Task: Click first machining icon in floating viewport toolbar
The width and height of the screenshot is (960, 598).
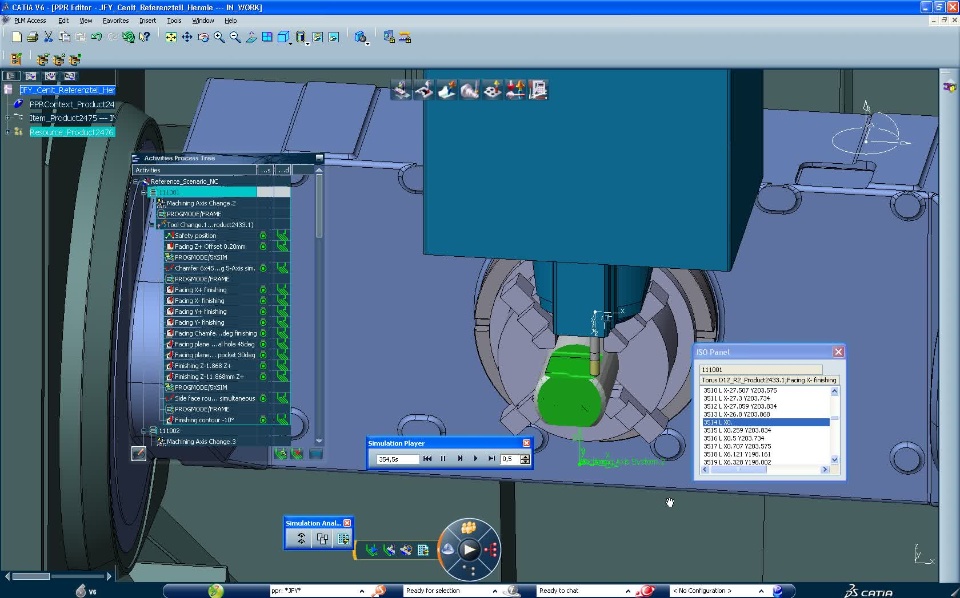Action: 401,90
